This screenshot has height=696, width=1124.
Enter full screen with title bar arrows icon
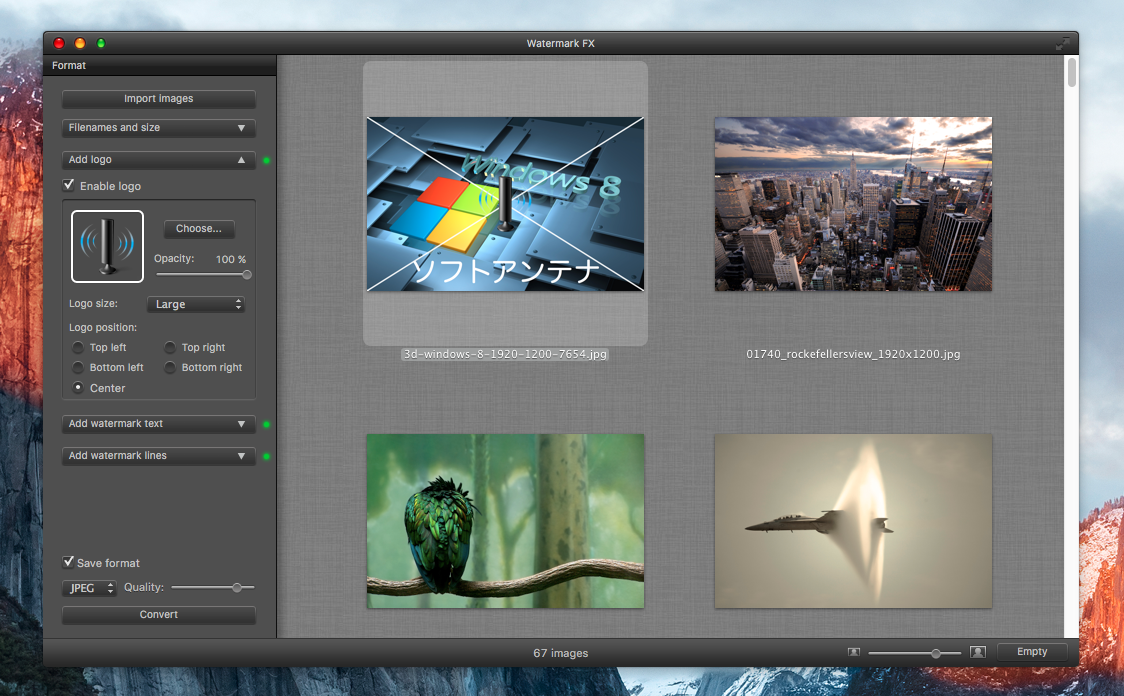point(1062,44)
